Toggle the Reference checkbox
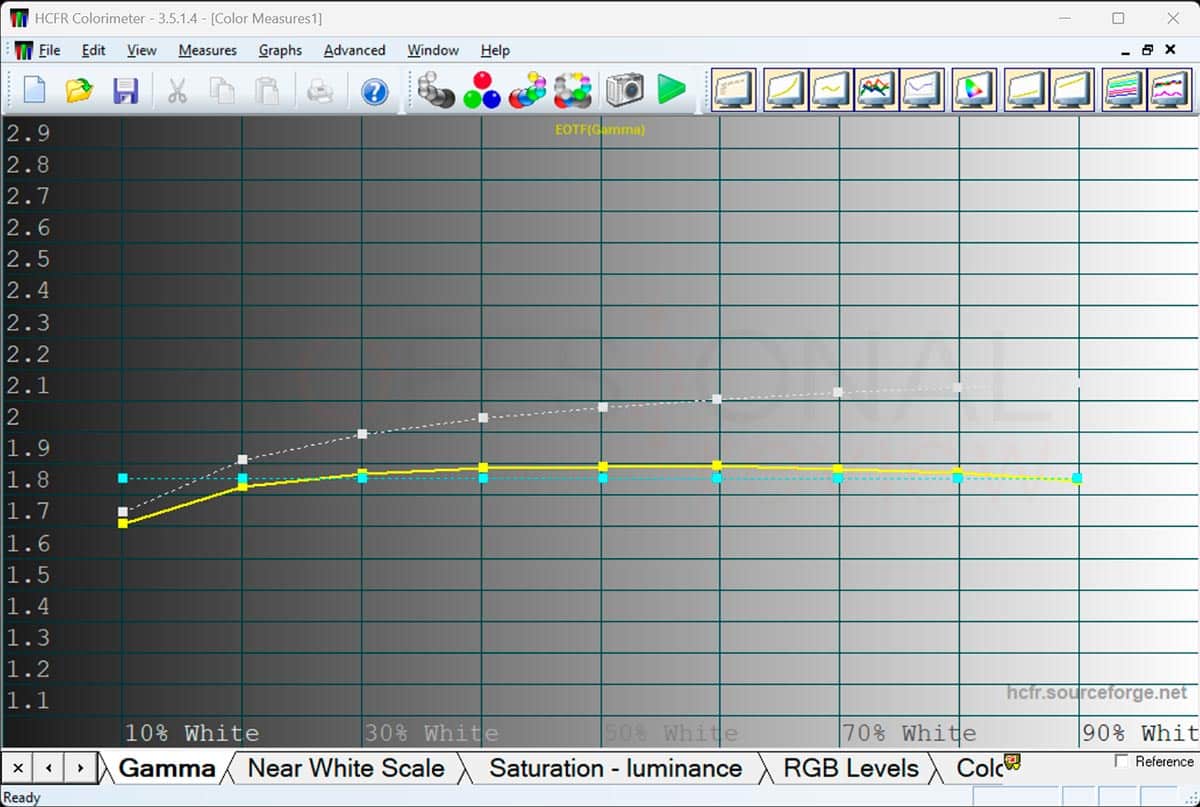The image size is (1200, 807). tap(1121, 762)
